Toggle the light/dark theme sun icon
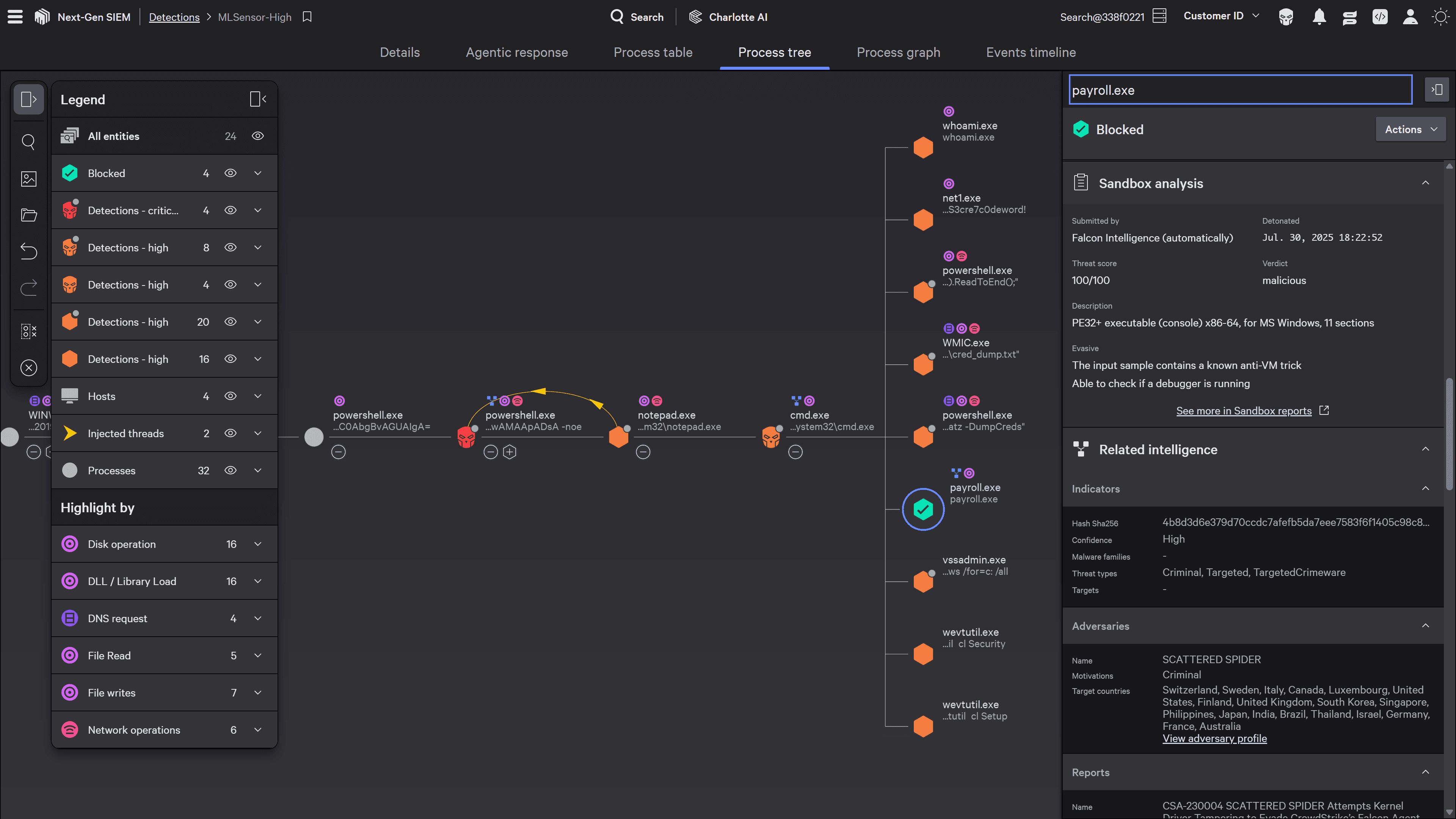 [1440, 17]
